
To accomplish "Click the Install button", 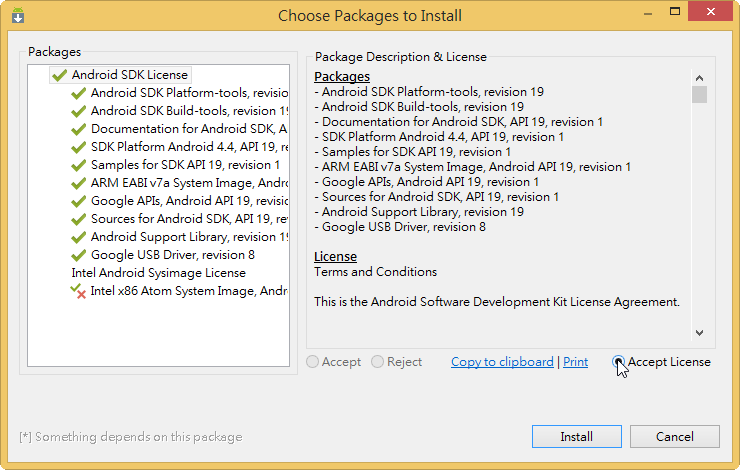I will [577, 436].
